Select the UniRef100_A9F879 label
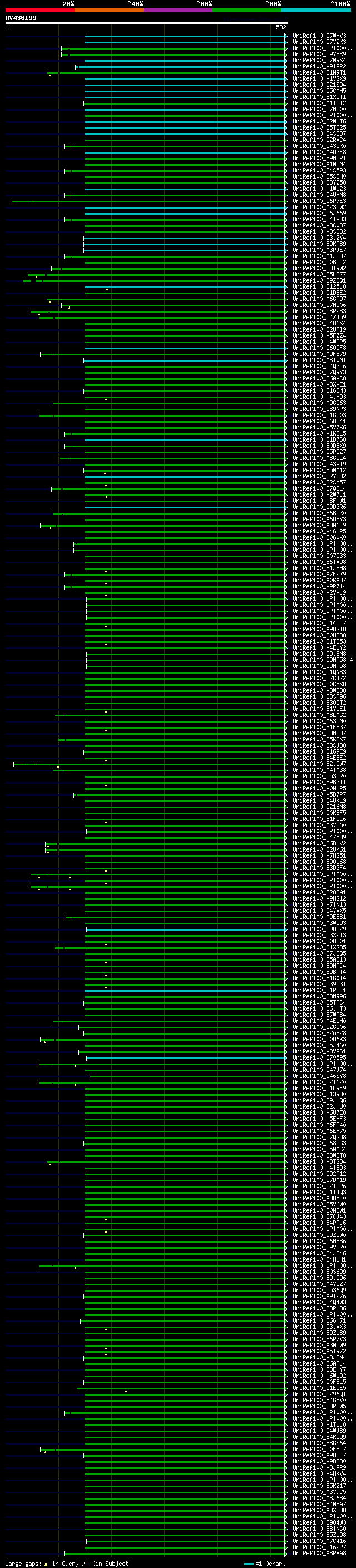The height and width of the screenshot is (1568, 356). tap(319, 354)
